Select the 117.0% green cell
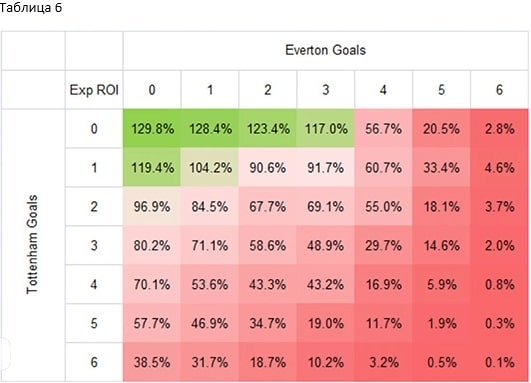This screenshot has width=531, height=383. tap(326, 129)
